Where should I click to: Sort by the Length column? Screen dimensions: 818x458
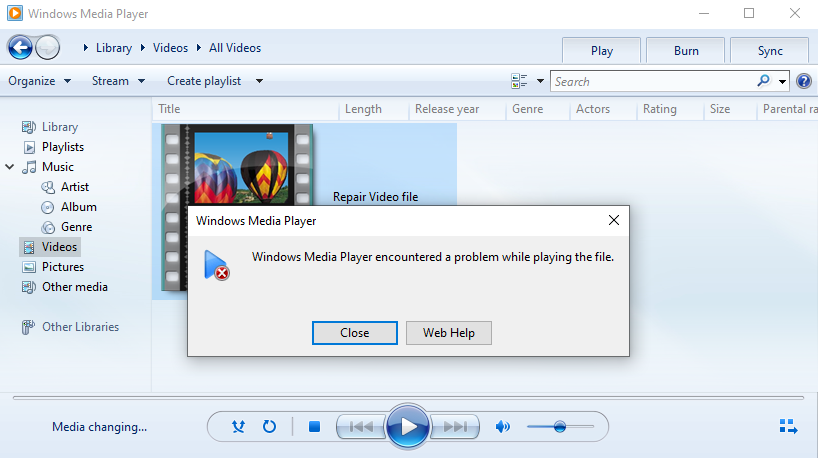374,109
